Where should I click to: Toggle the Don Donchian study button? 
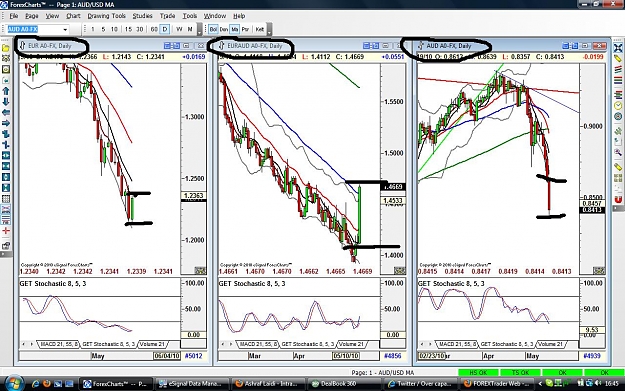[224, 29]
